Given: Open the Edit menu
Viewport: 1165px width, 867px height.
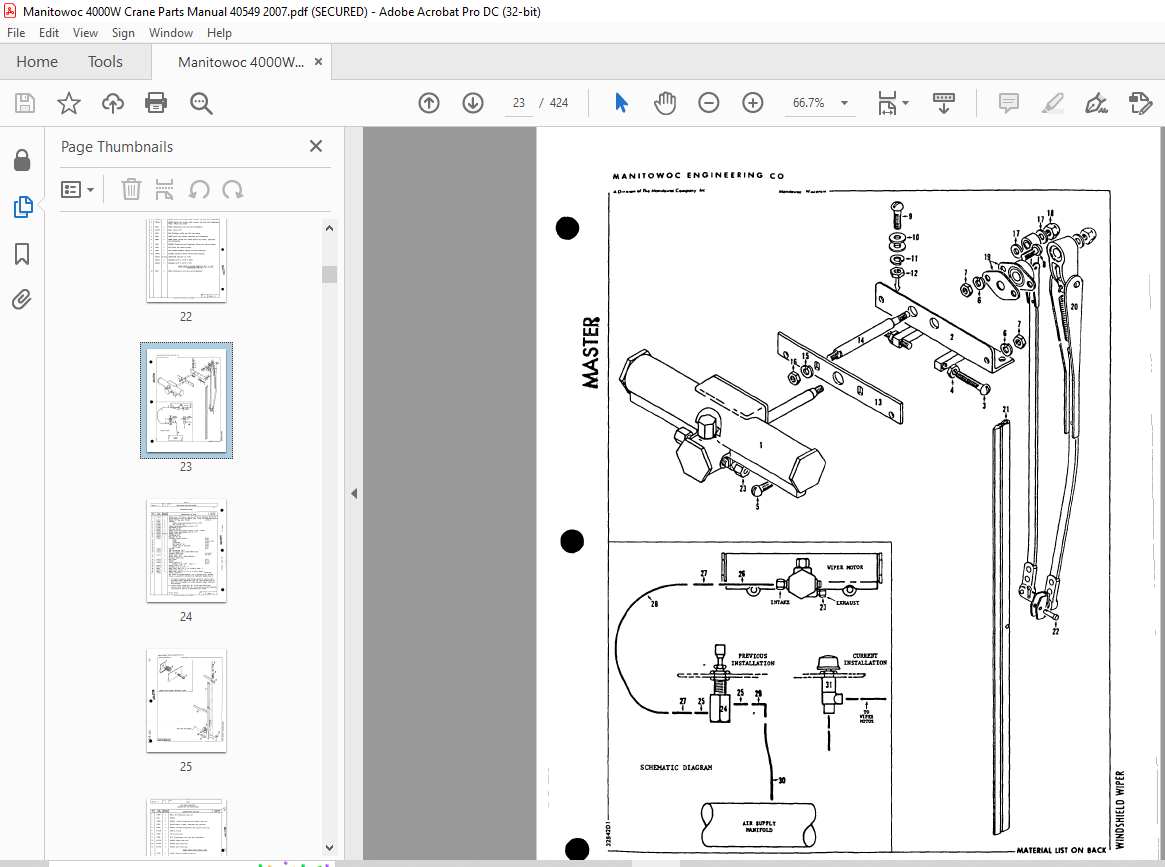Looking at the screenshot, I should (x=49, y=33).
